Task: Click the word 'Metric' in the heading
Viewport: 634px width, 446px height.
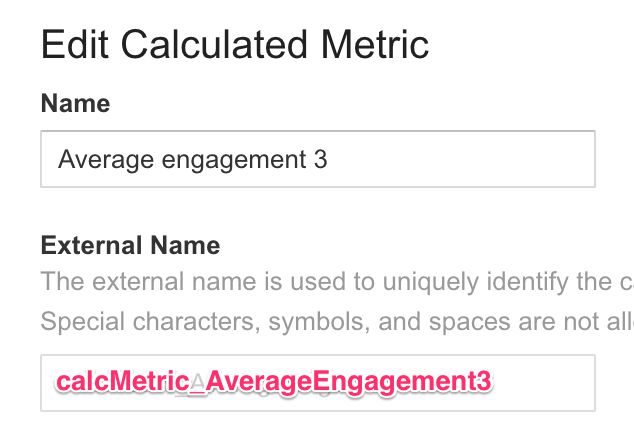Action: coord(374,44)
